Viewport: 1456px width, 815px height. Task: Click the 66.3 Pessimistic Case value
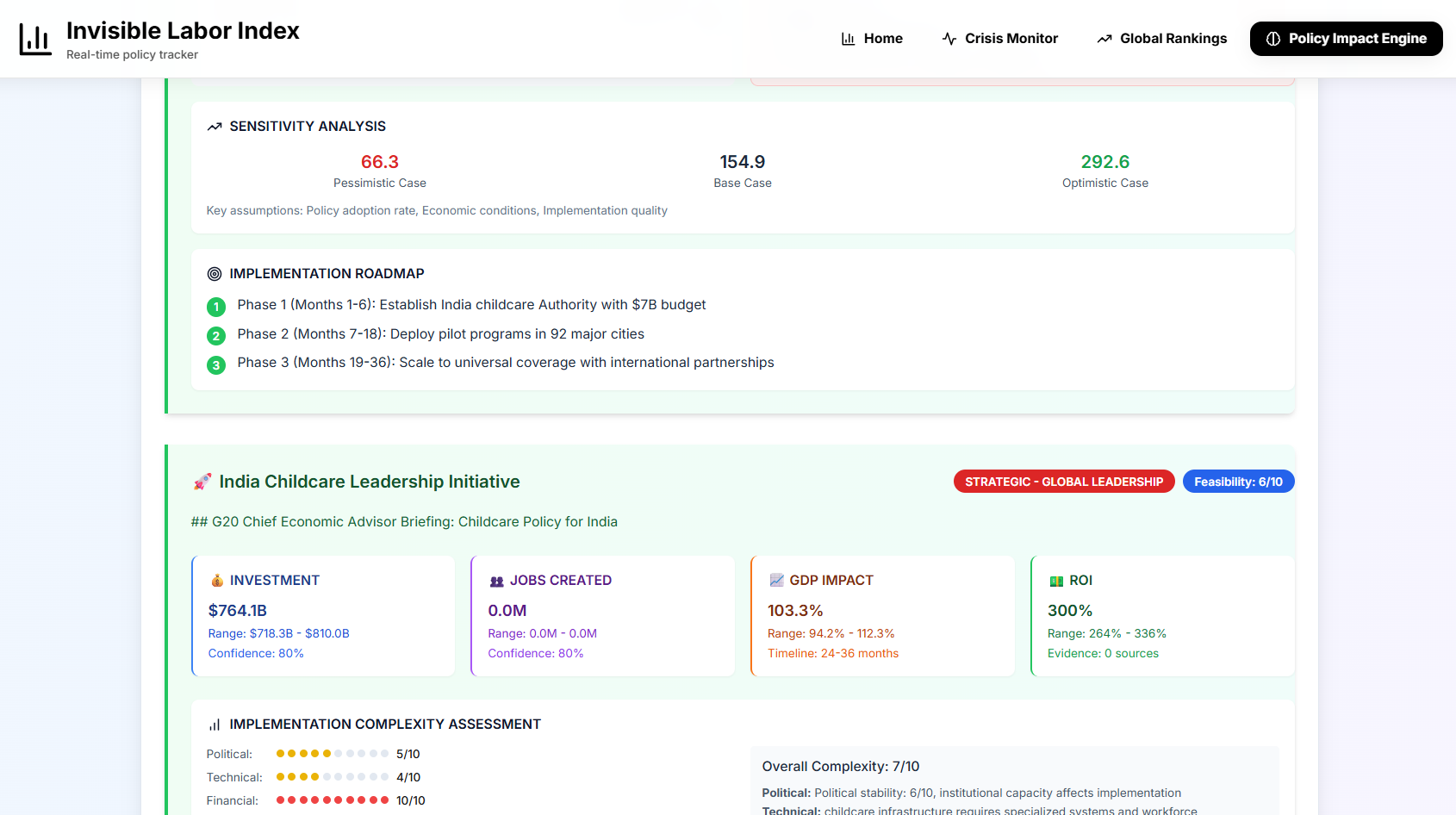[x=380, y=162]
